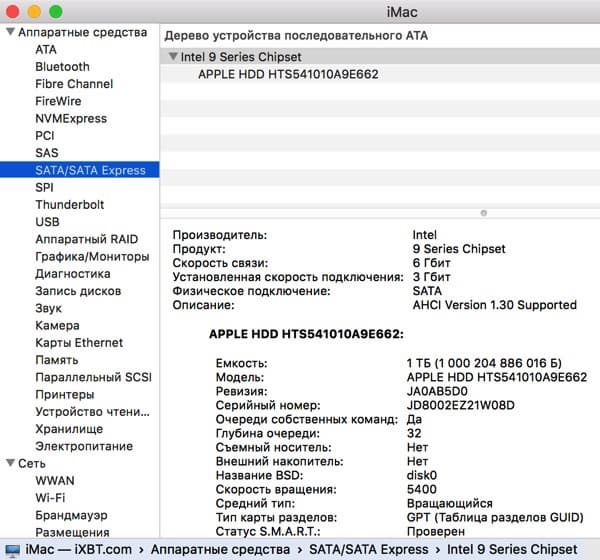The width and height of the screenshot is (600, 560).
Task: Open Fibre Channel category
Action: point(74,84)
